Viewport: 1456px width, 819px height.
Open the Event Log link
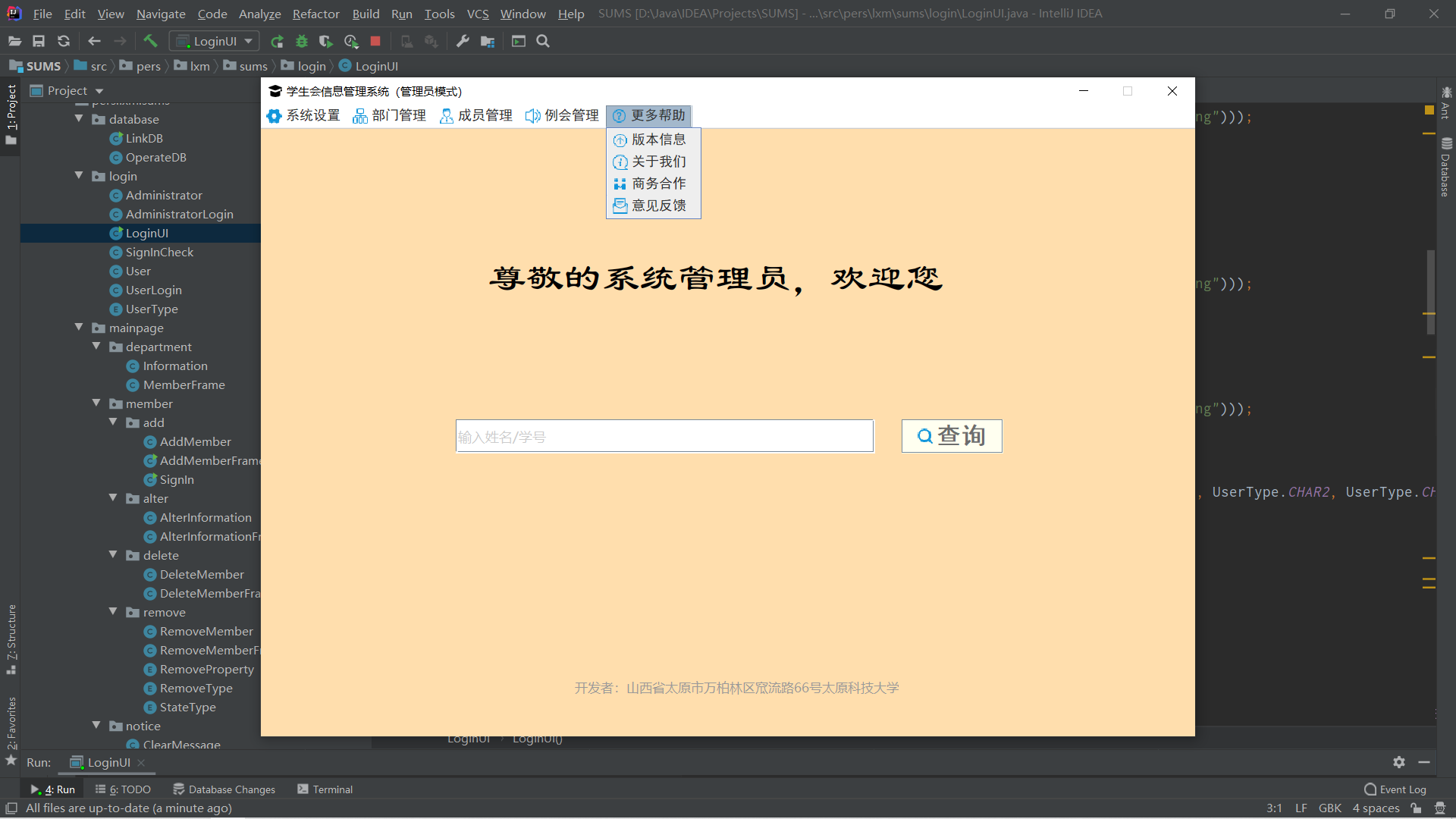point(1395,789)
